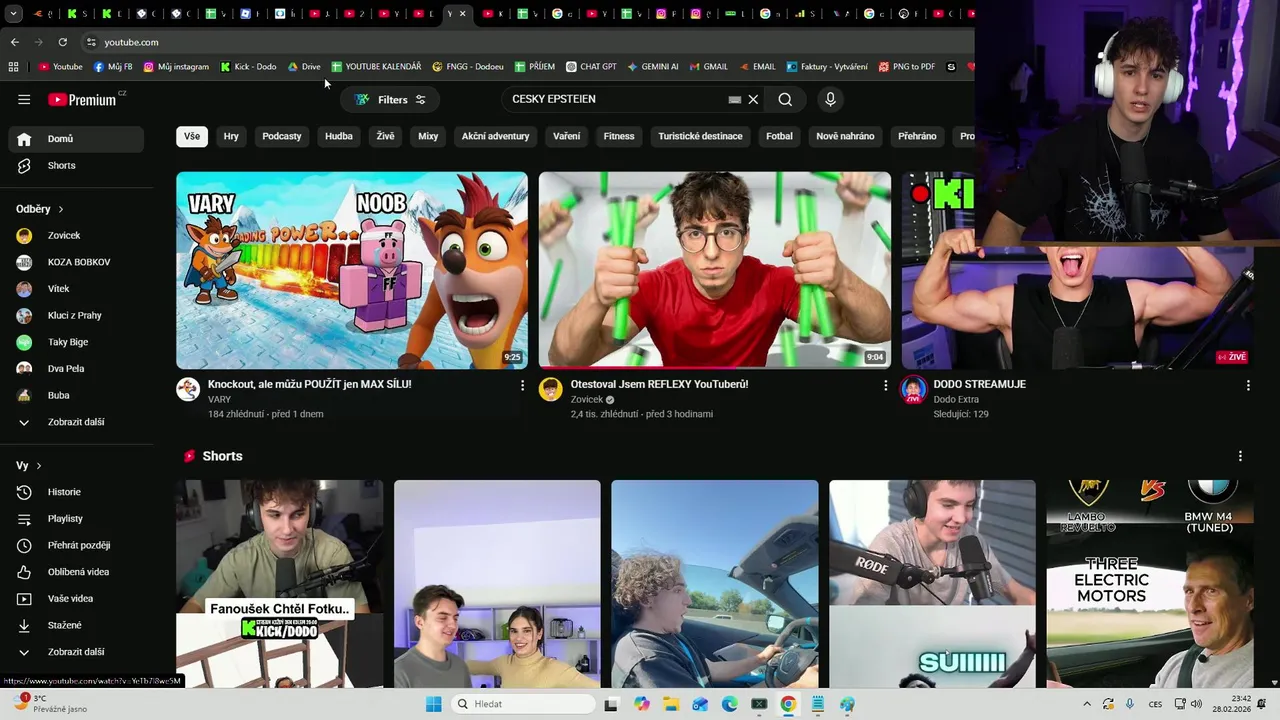Screen dimensions: 1280x720
Task: Play the Otestoval Jsem REFLEXY YouTuberů thumbnail
Action: click(715, 270)
